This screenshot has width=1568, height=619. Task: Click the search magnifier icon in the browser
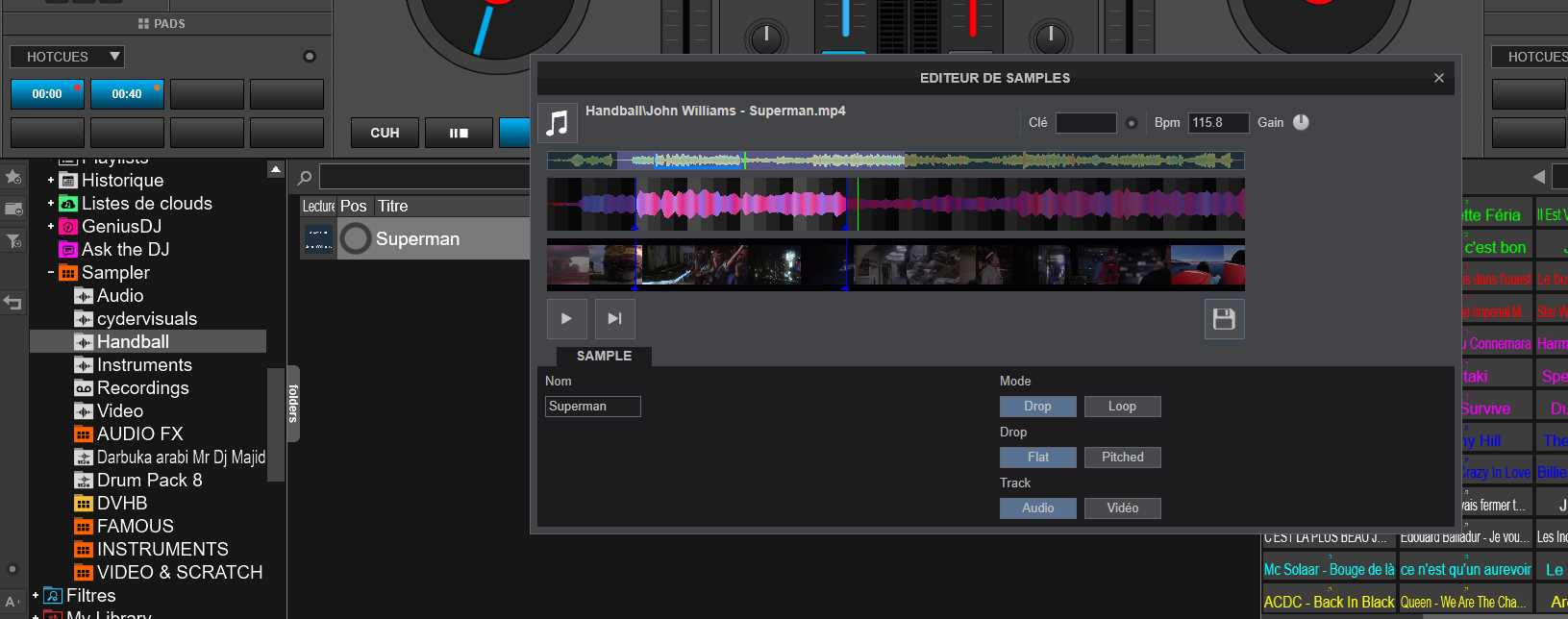pos(305,178)
